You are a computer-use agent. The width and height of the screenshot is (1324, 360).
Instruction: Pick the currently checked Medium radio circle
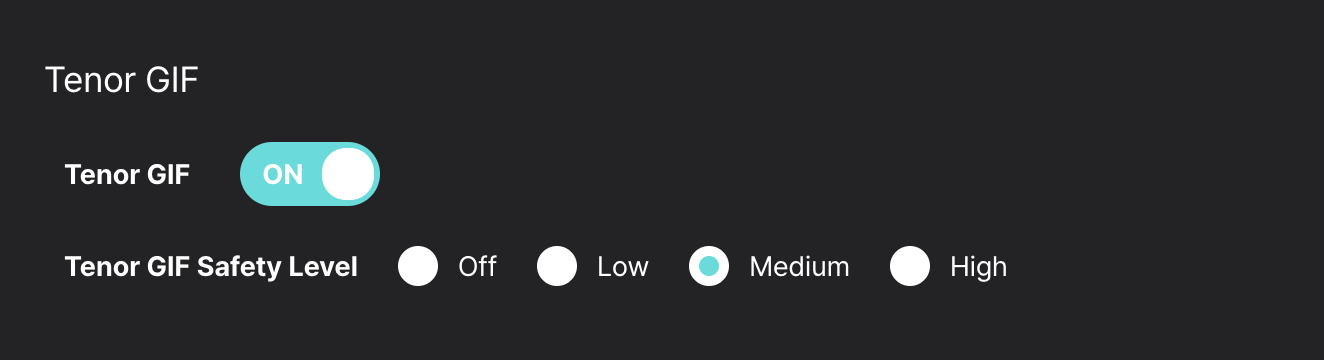click(709, 266)
